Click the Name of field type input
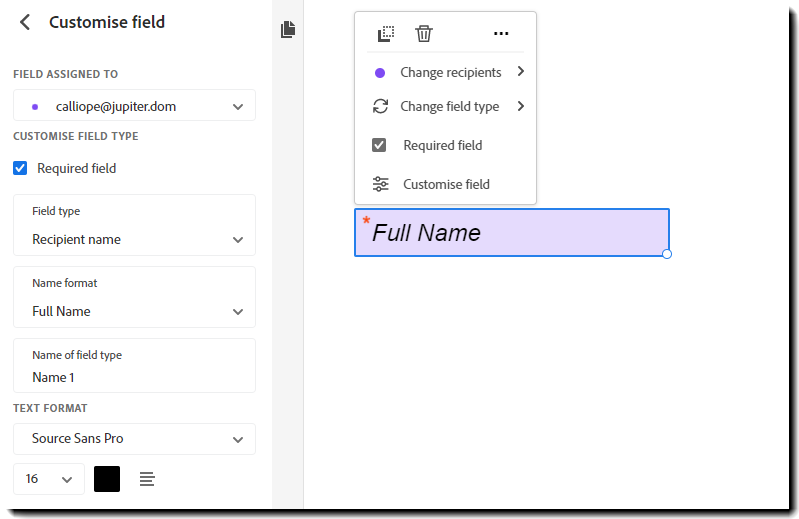This screenshot has width=799, height=519. 134,377
